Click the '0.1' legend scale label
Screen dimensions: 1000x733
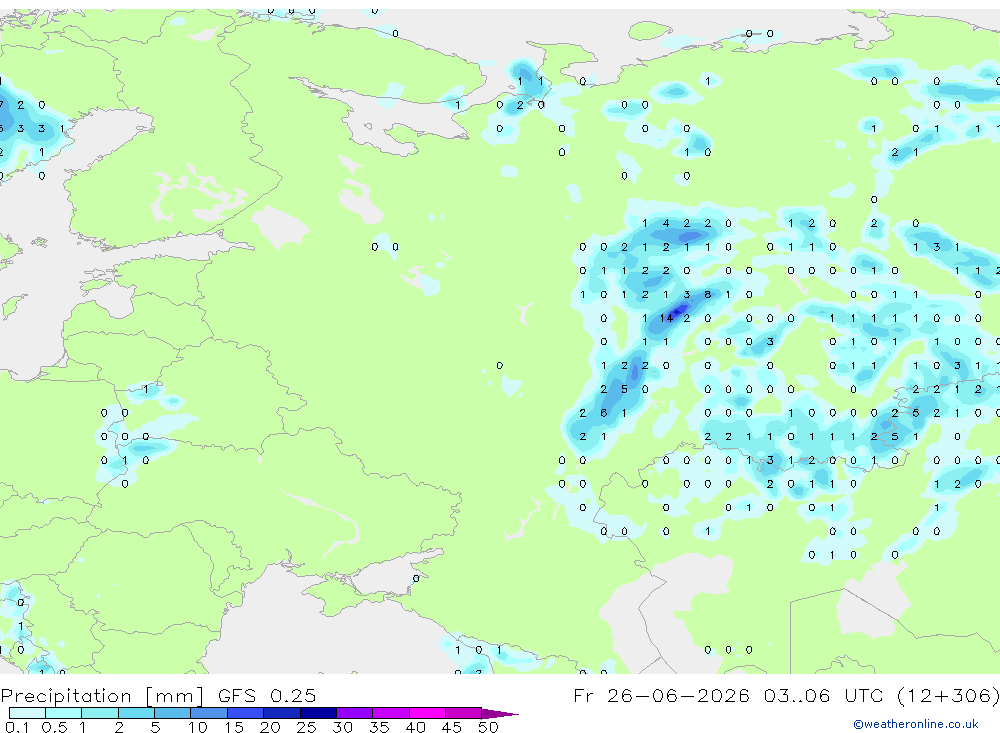click(17, 727)
